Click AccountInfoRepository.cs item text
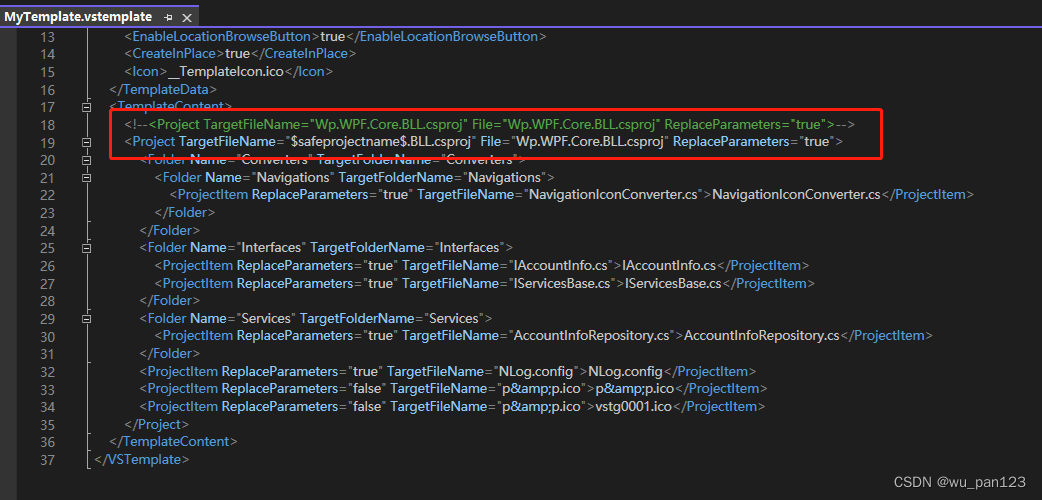Image resolution: width=1042 pixels, height=500 pixels. [761, 336]
